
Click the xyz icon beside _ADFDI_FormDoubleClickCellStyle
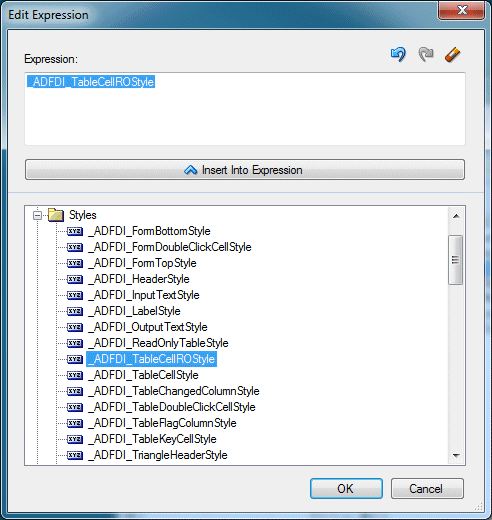75,247
